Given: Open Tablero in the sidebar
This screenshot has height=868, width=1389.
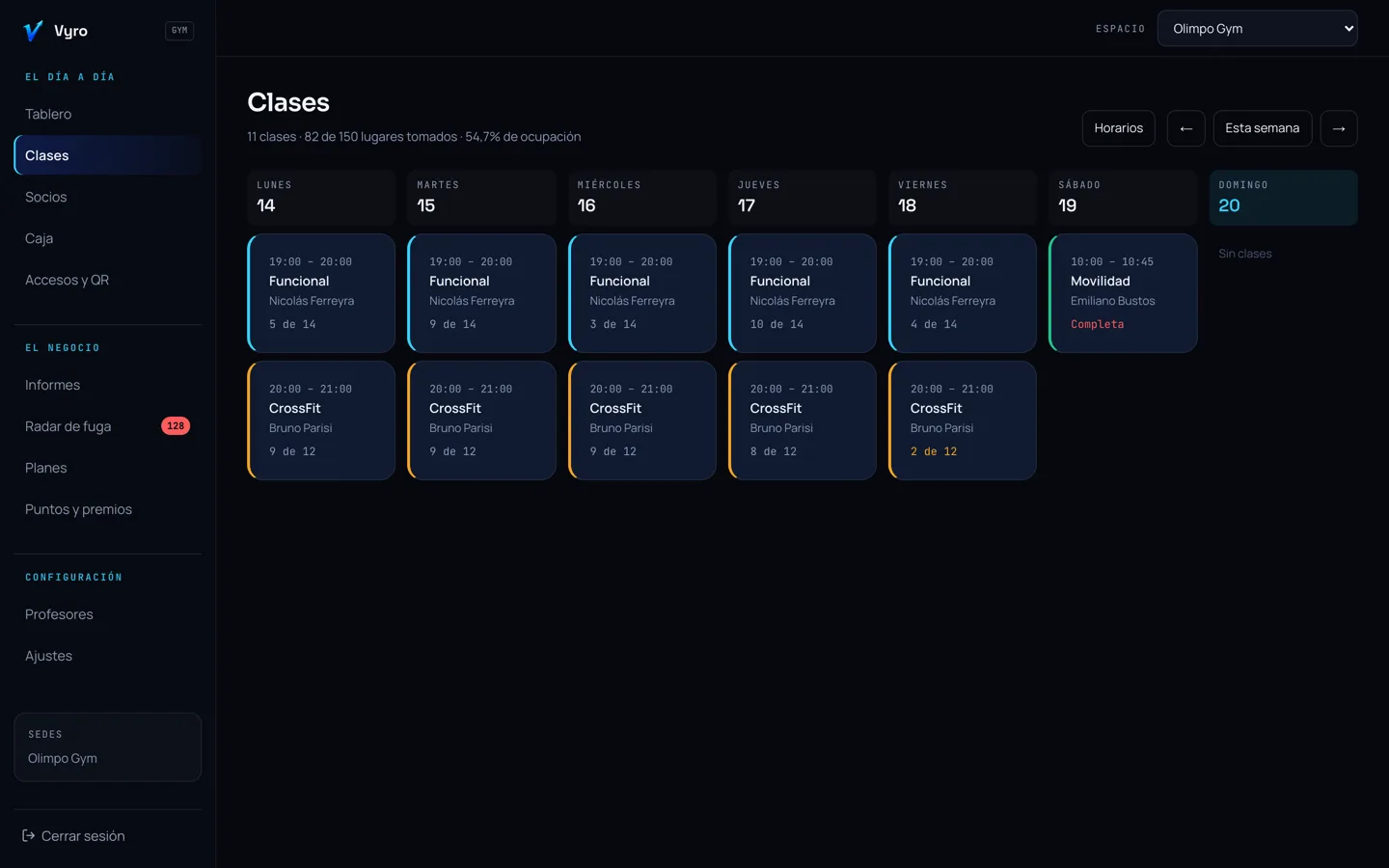Looking at the screenshot, I should tap(107, 114).
